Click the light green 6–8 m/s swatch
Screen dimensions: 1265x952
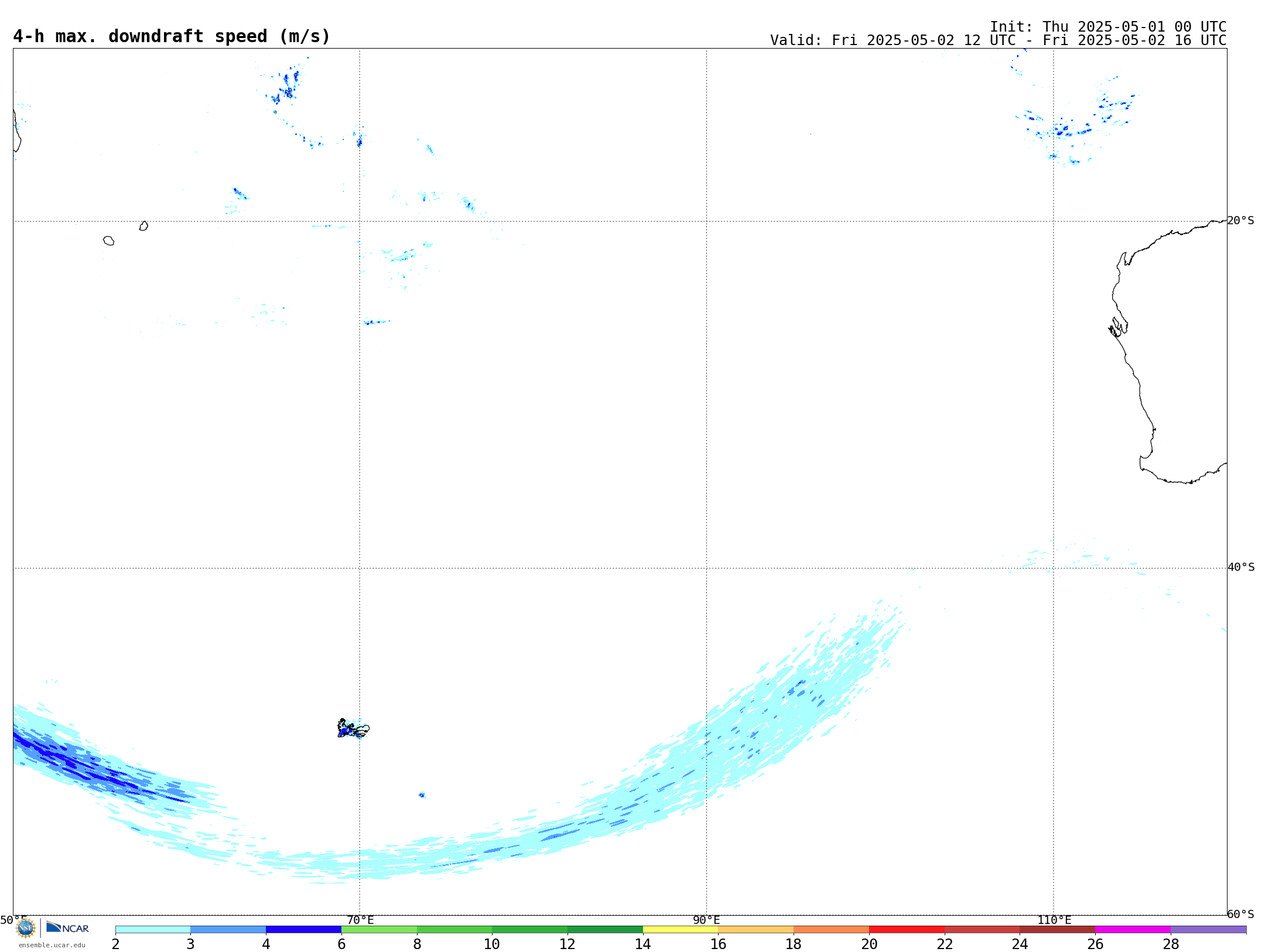379,930
